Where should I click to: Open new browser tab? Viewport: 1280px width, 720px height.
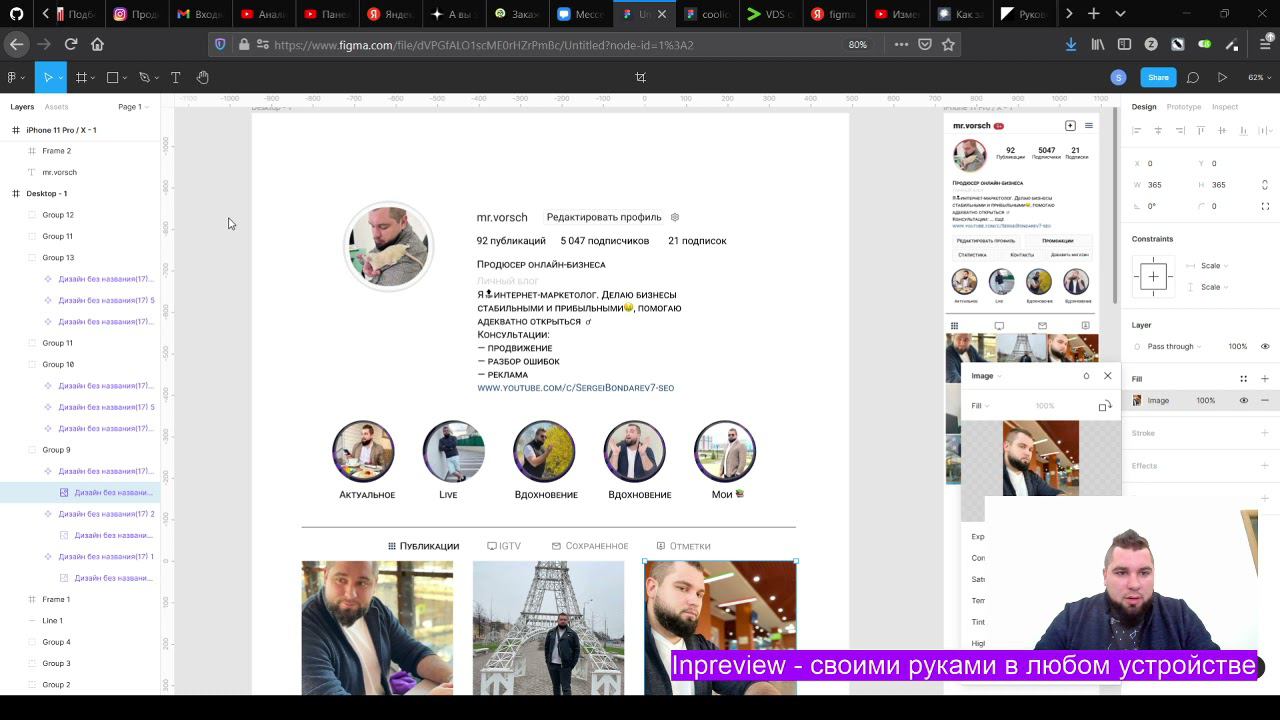1094,14
